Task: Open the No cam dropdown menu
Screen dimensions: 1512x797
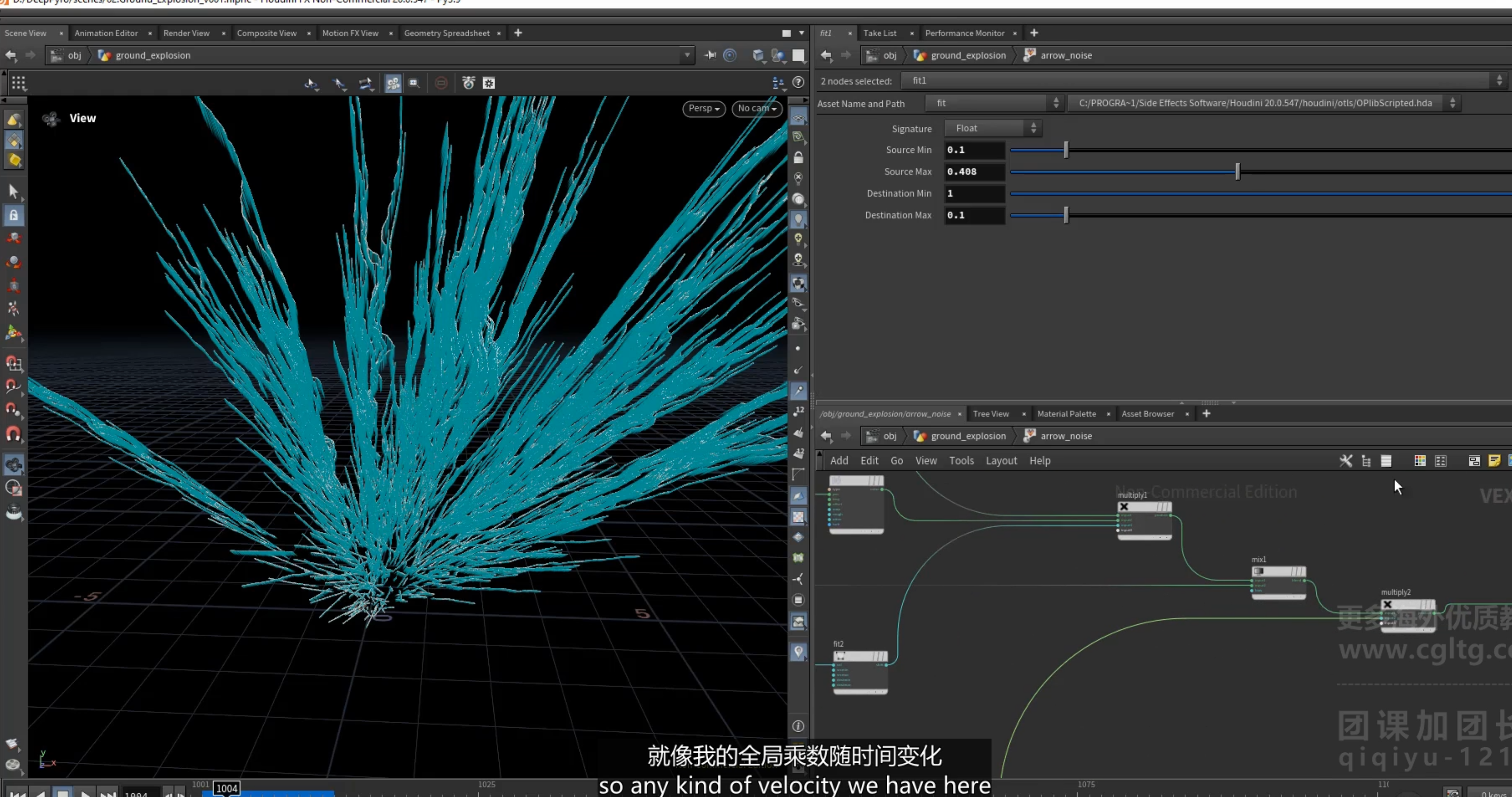Action: [x=757, y=109]
